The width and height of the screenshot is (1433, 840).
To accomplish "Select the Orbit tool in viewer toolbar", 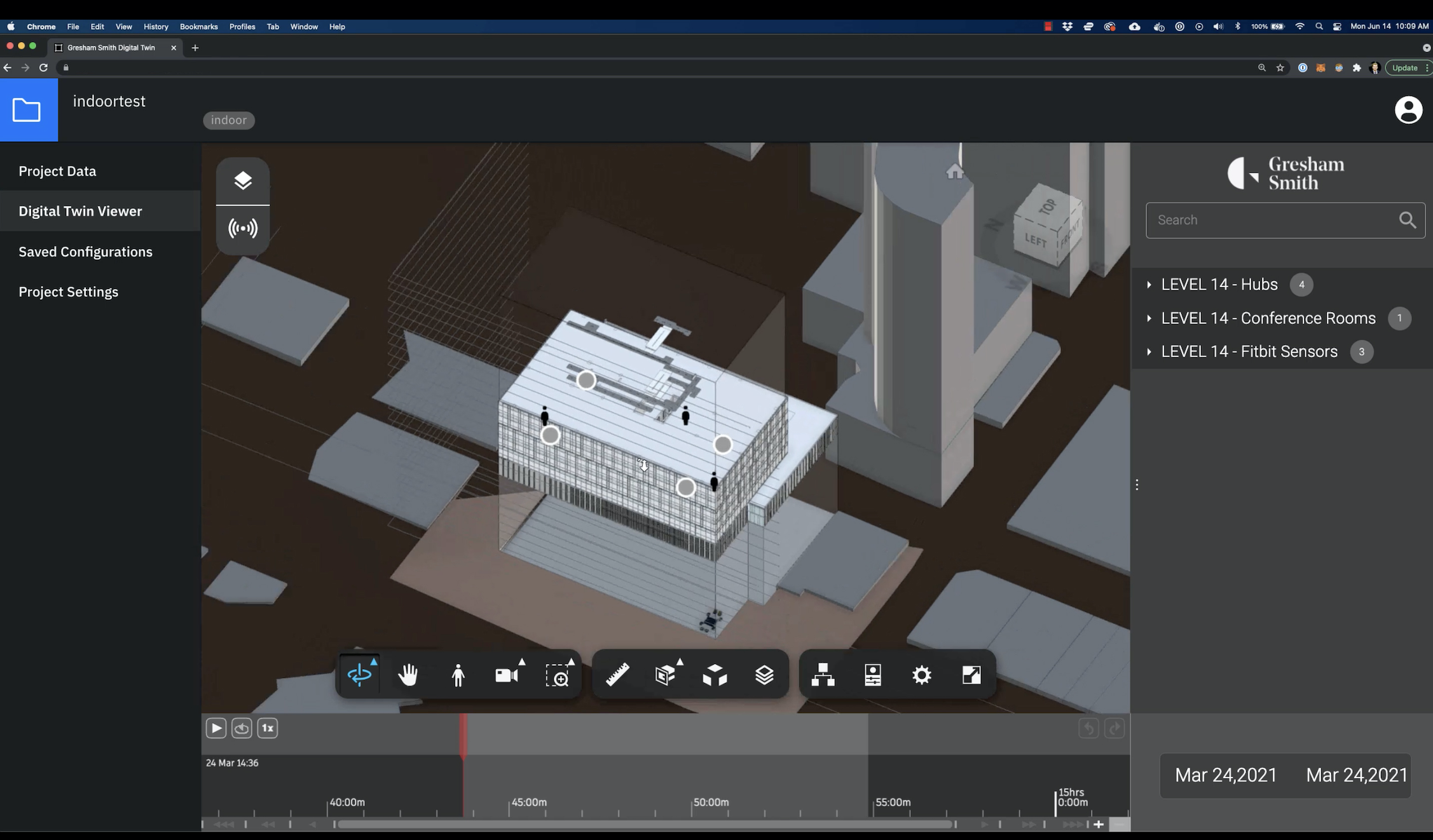I will pyautogui.click(x=359, y=675).
